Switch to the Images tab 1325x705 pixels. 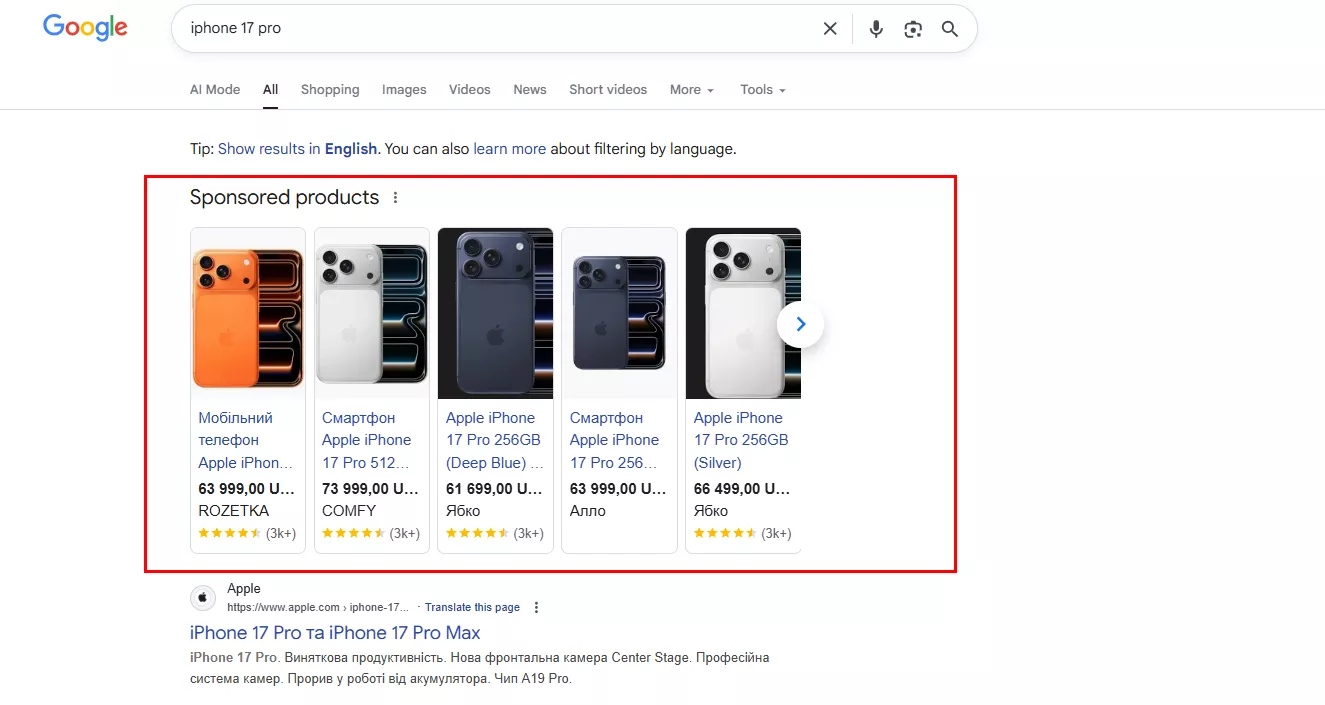point(403,89)
